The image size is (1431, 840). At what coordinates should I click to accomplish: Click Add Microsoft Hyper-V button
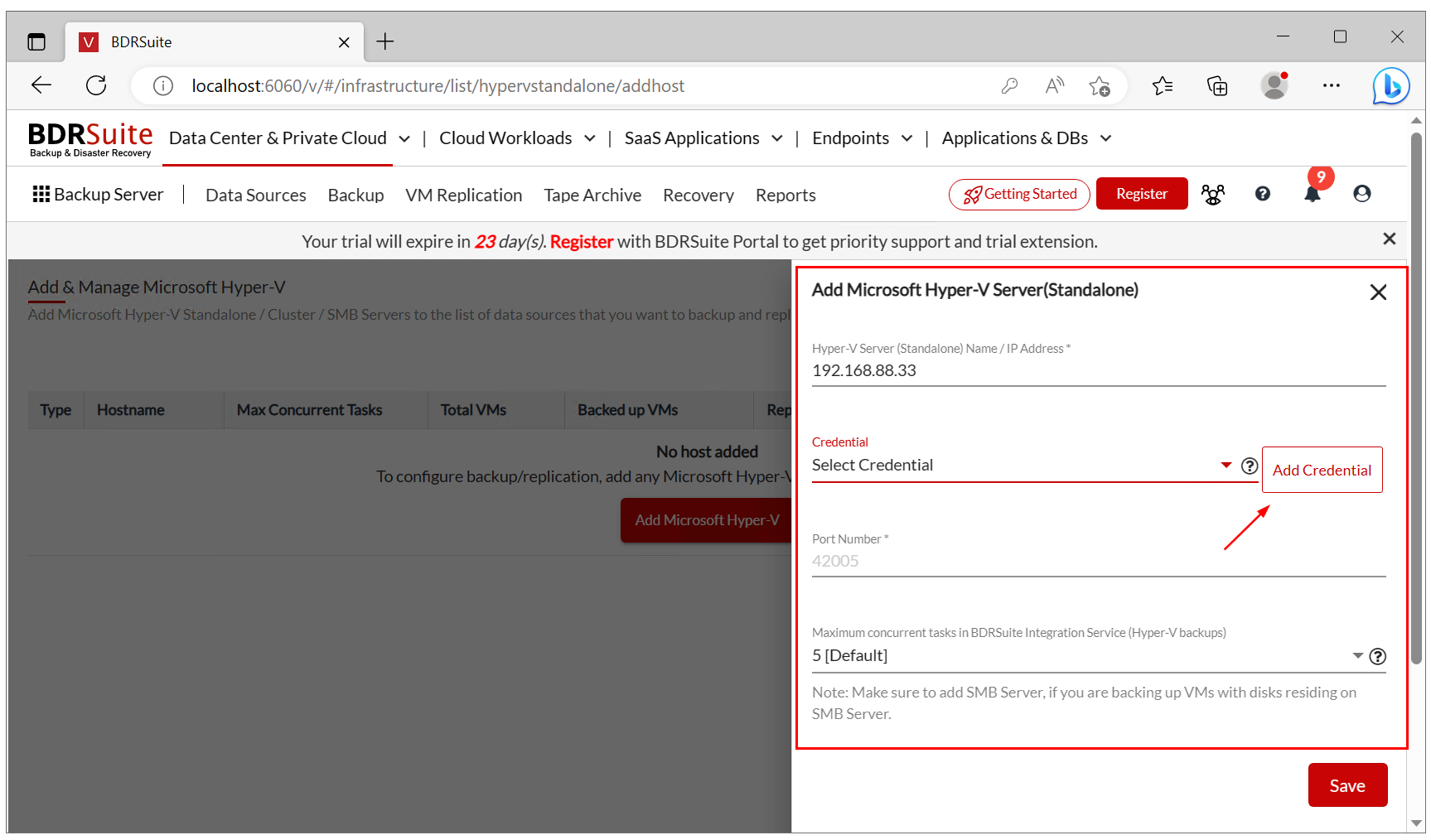(x=706, y=520)
